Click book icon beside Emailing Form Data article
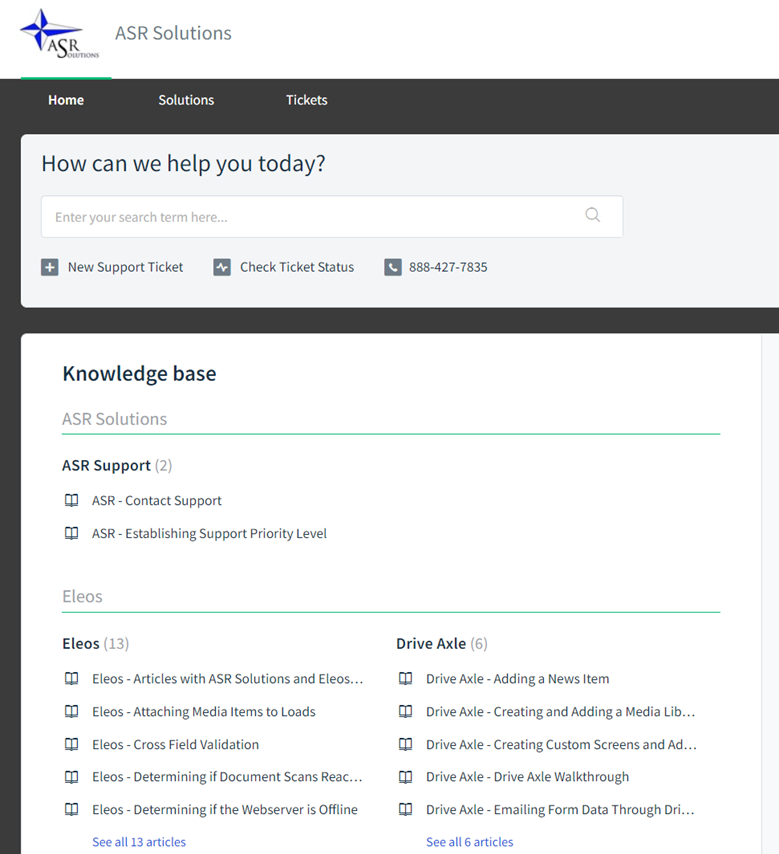The width and height of the screenshot is (779, 854). click(405, 809)
